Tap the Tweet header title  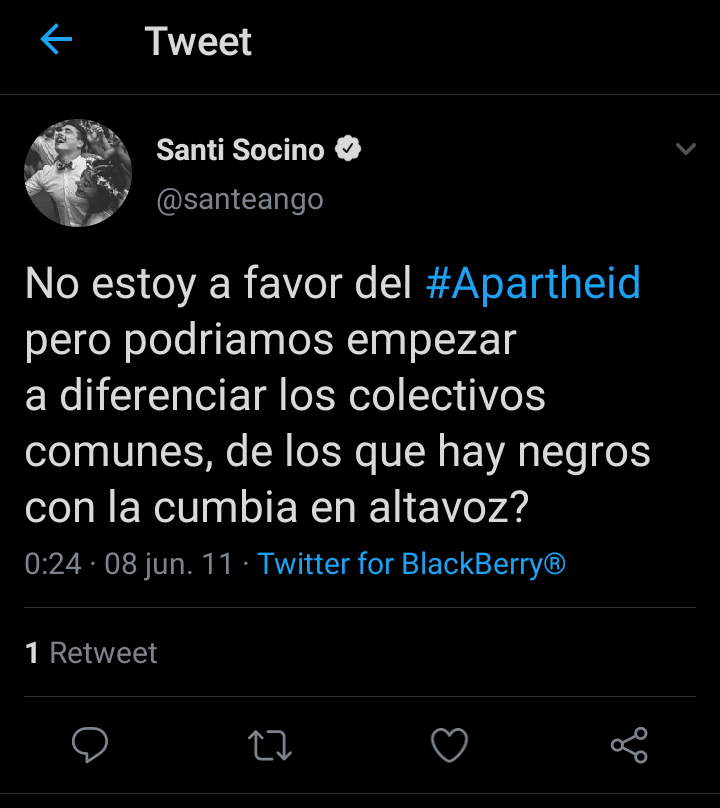pyautogui.click(x=198, y=41)
